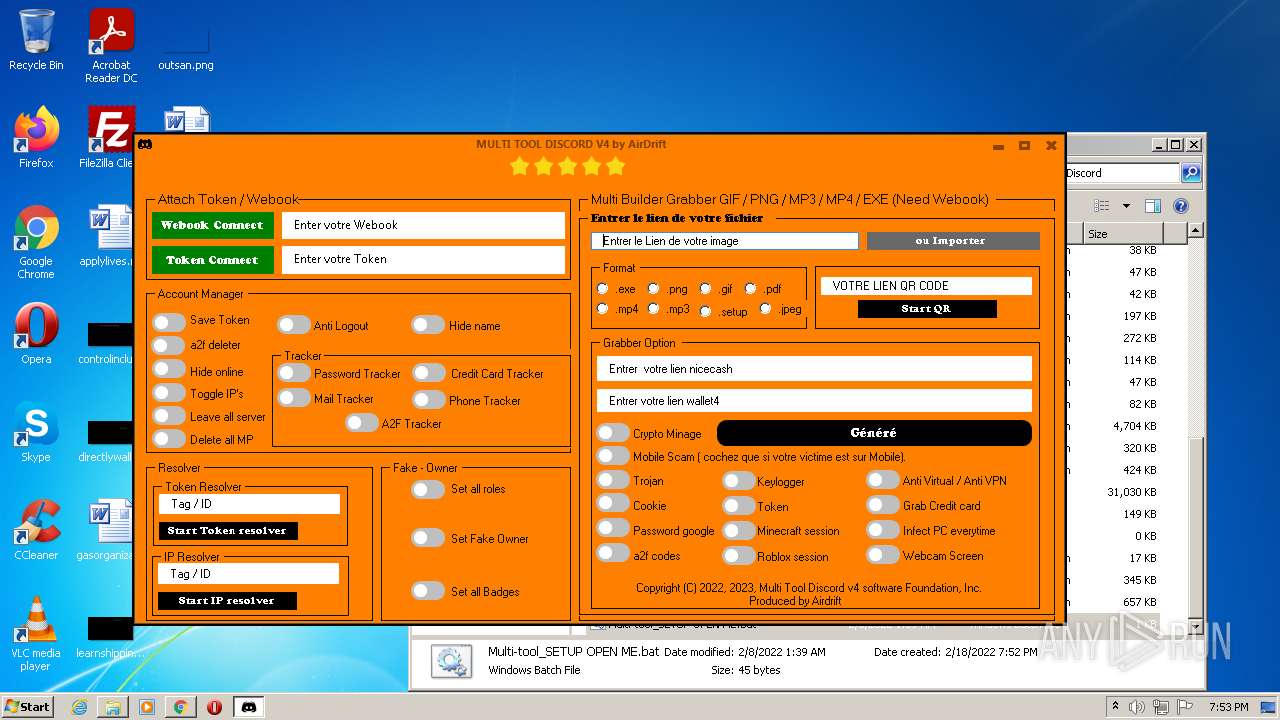The image size is (1280, 720).
Task: Click the Token Resolver Tag / ID field
Action: (x=249, y=504)
